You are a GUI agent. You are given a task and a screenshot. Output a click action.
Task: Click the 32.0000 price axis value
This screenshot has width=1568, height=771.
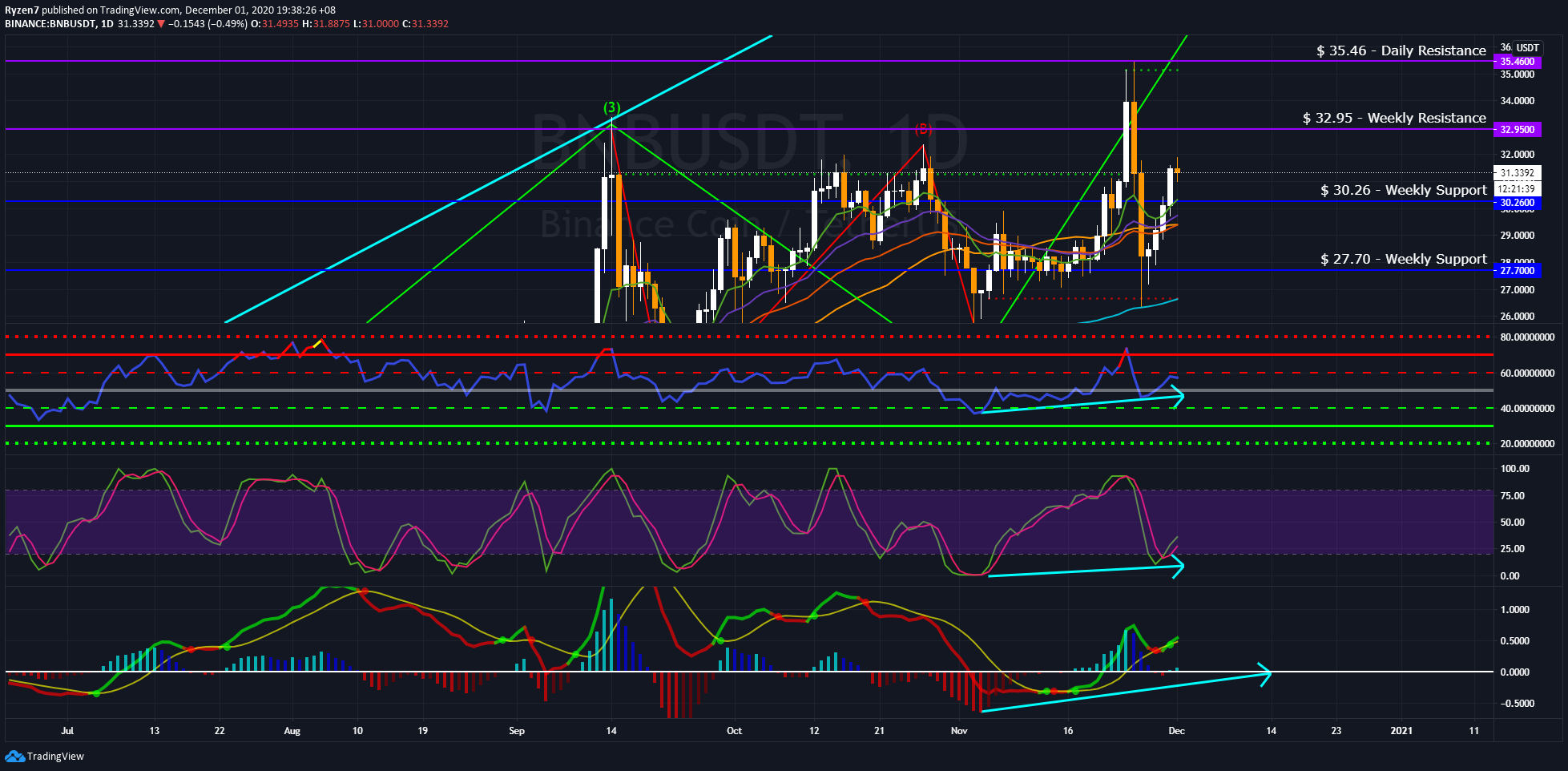coord(1517,155)
